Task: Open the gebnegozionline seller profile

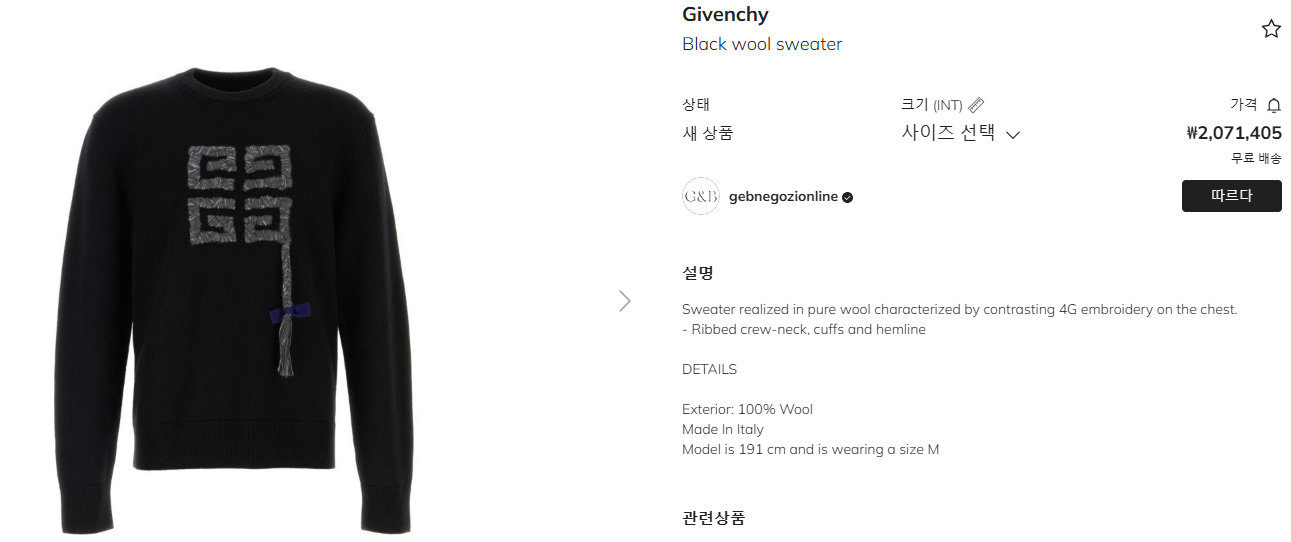Action: pyautogui.click(x=783, y=197)
